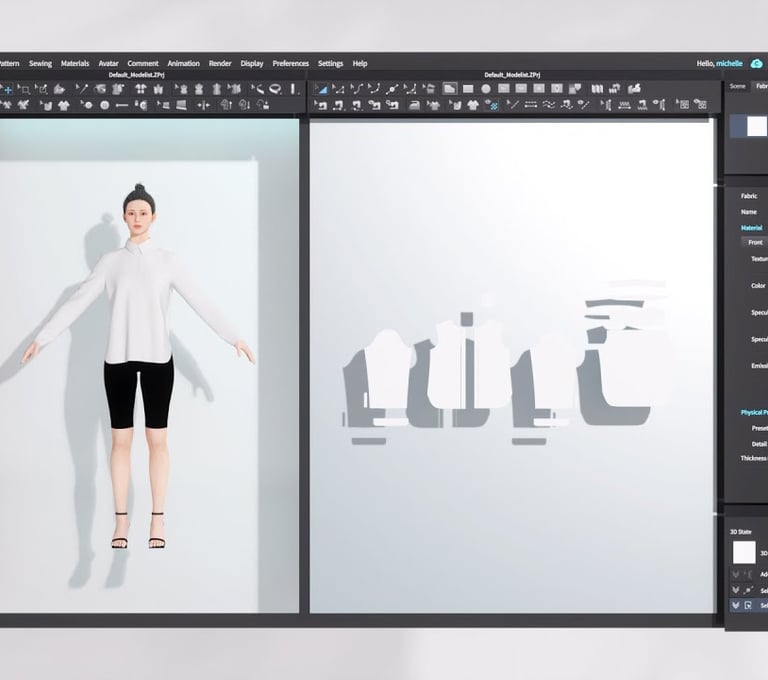Click the Default_Modelist.ZPrj title of 3D window
This screenshot has width=768, height=680.
tap(136, 75)
